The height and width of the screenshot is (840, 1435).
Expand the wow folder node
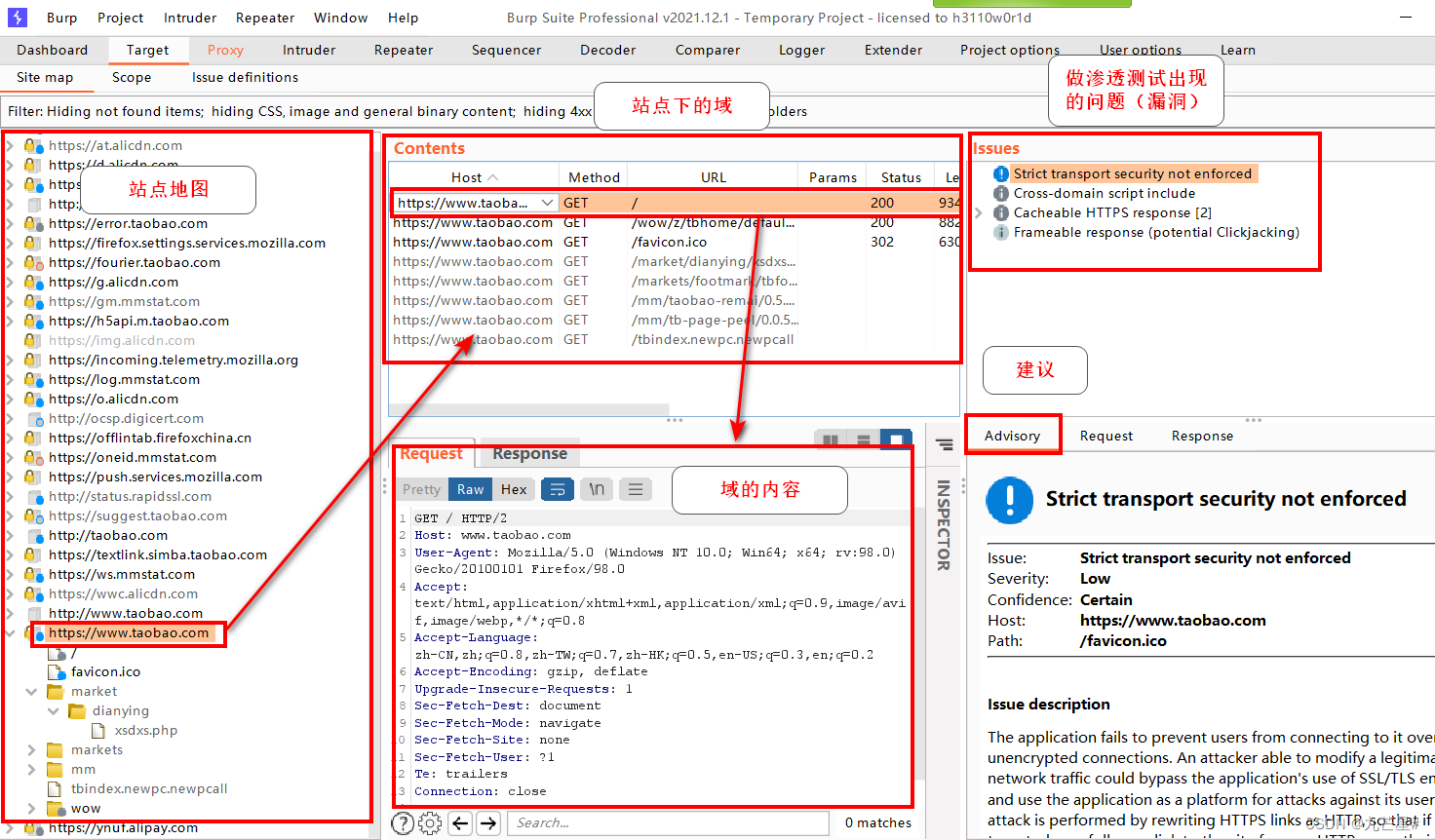31,808
